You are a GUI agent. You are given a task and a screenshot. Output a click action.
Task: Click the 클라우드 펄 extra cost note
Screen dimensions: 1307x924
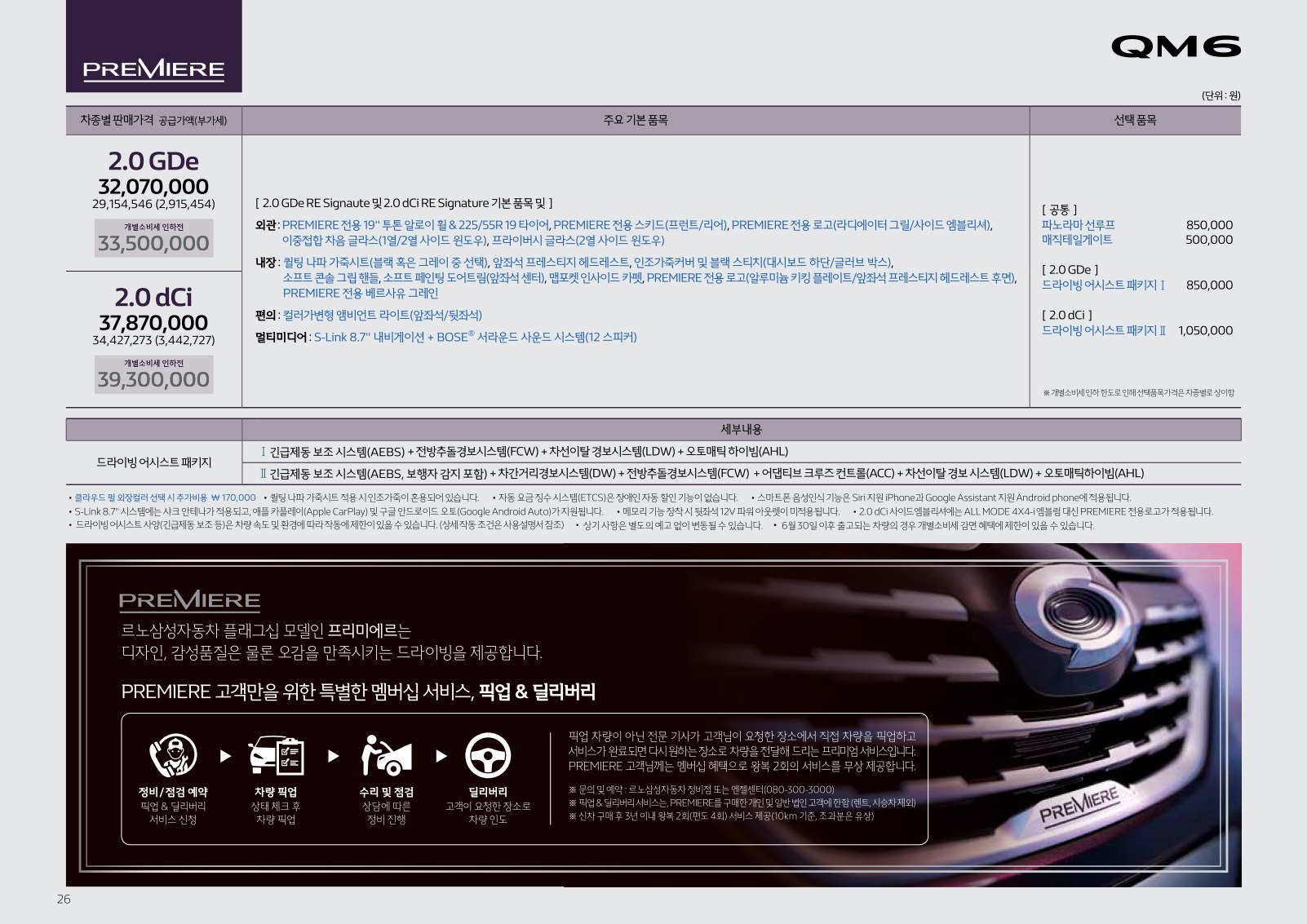click(165, 497)
